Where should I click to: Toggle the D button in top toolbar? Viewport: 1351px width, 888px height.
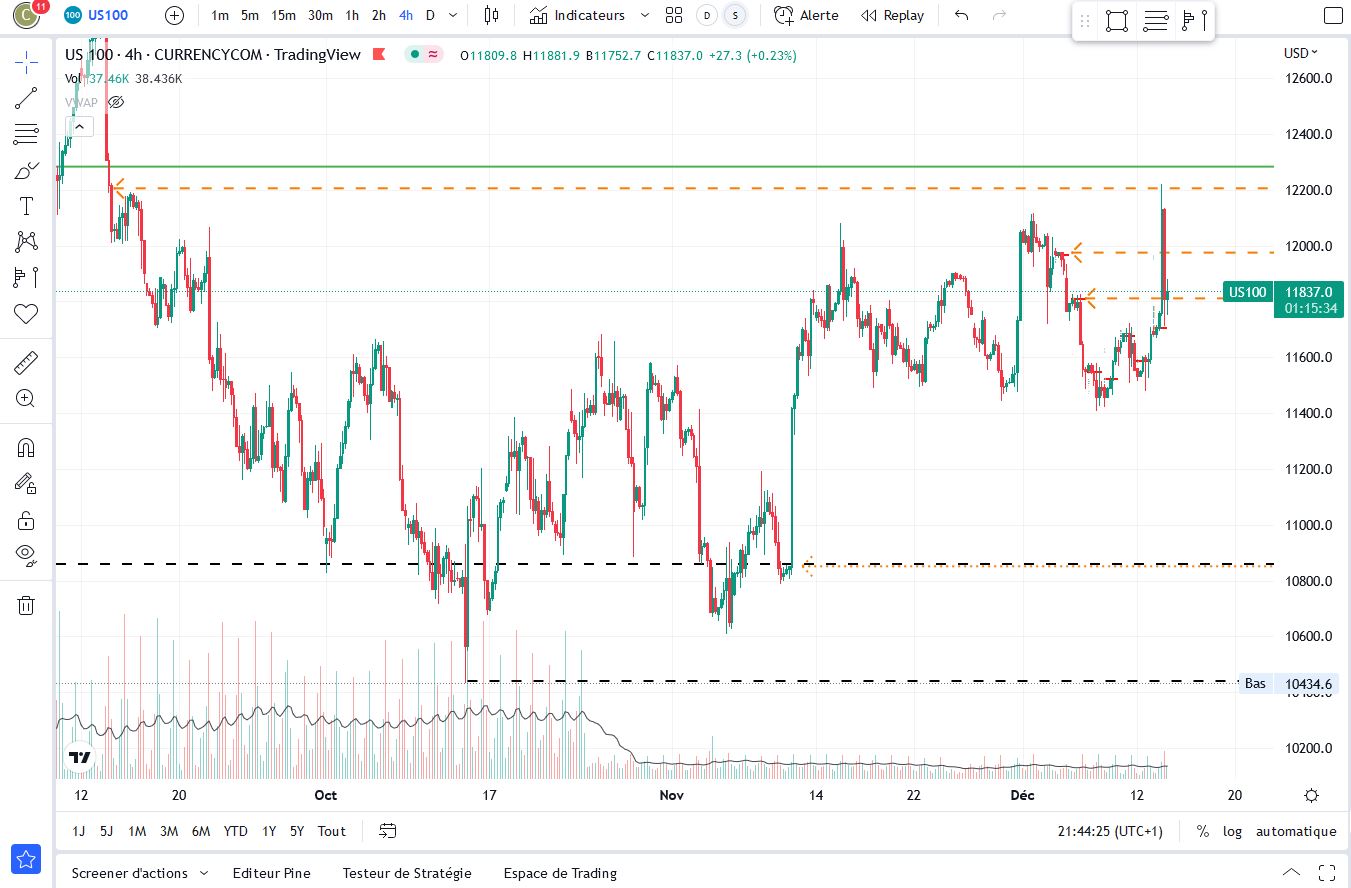707,15
